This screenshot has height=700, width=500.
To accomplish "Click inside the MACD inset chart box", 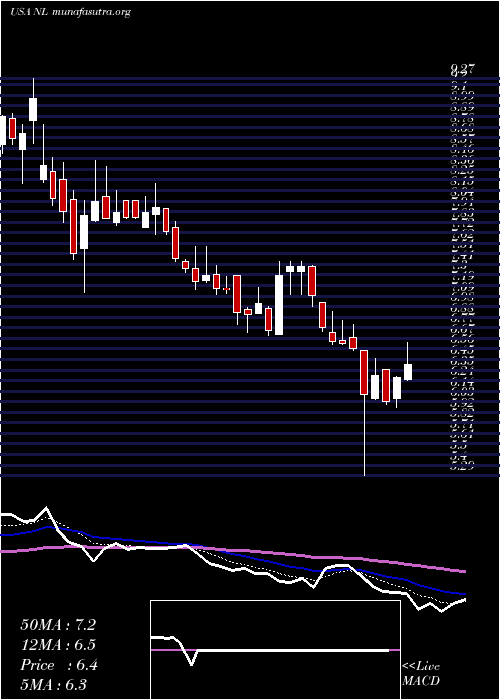I will [x=275, y=650].
